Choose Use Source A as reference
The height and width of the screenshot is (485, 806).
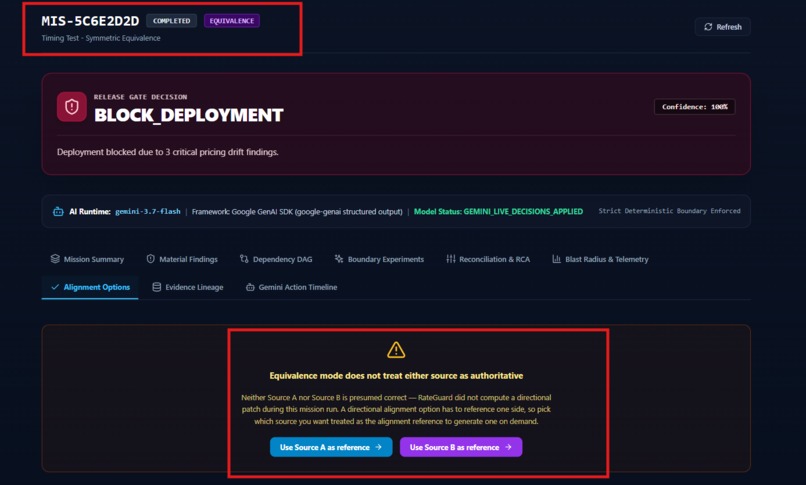(x=331, y=447)
